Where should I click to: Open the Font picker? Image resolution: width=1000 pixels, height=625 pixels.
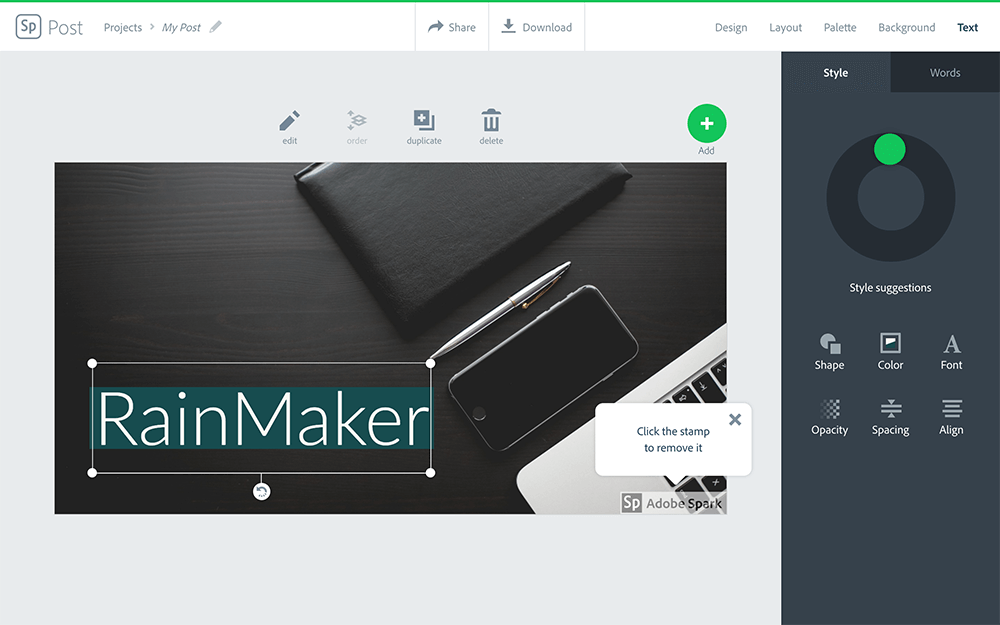(x=951, y=351)
